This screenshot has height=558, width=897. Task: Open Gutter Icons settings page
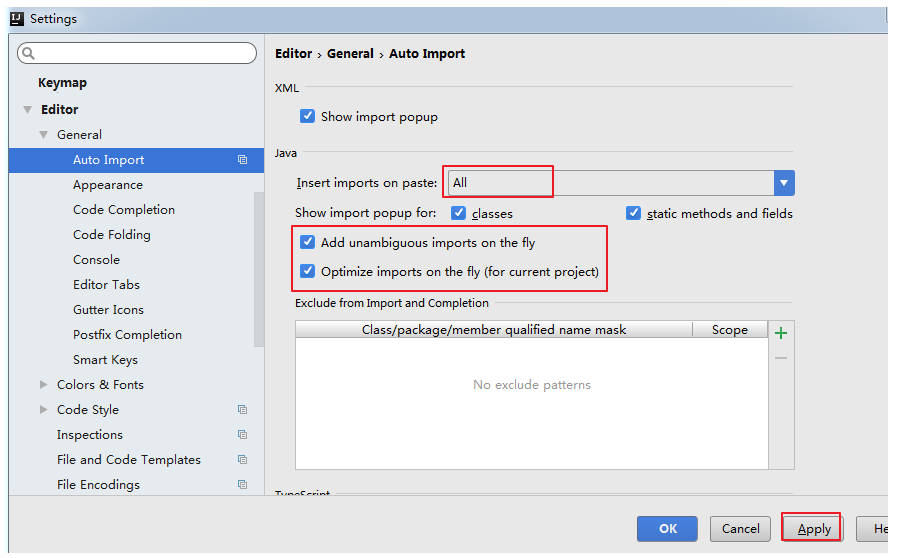pos(108,310)
